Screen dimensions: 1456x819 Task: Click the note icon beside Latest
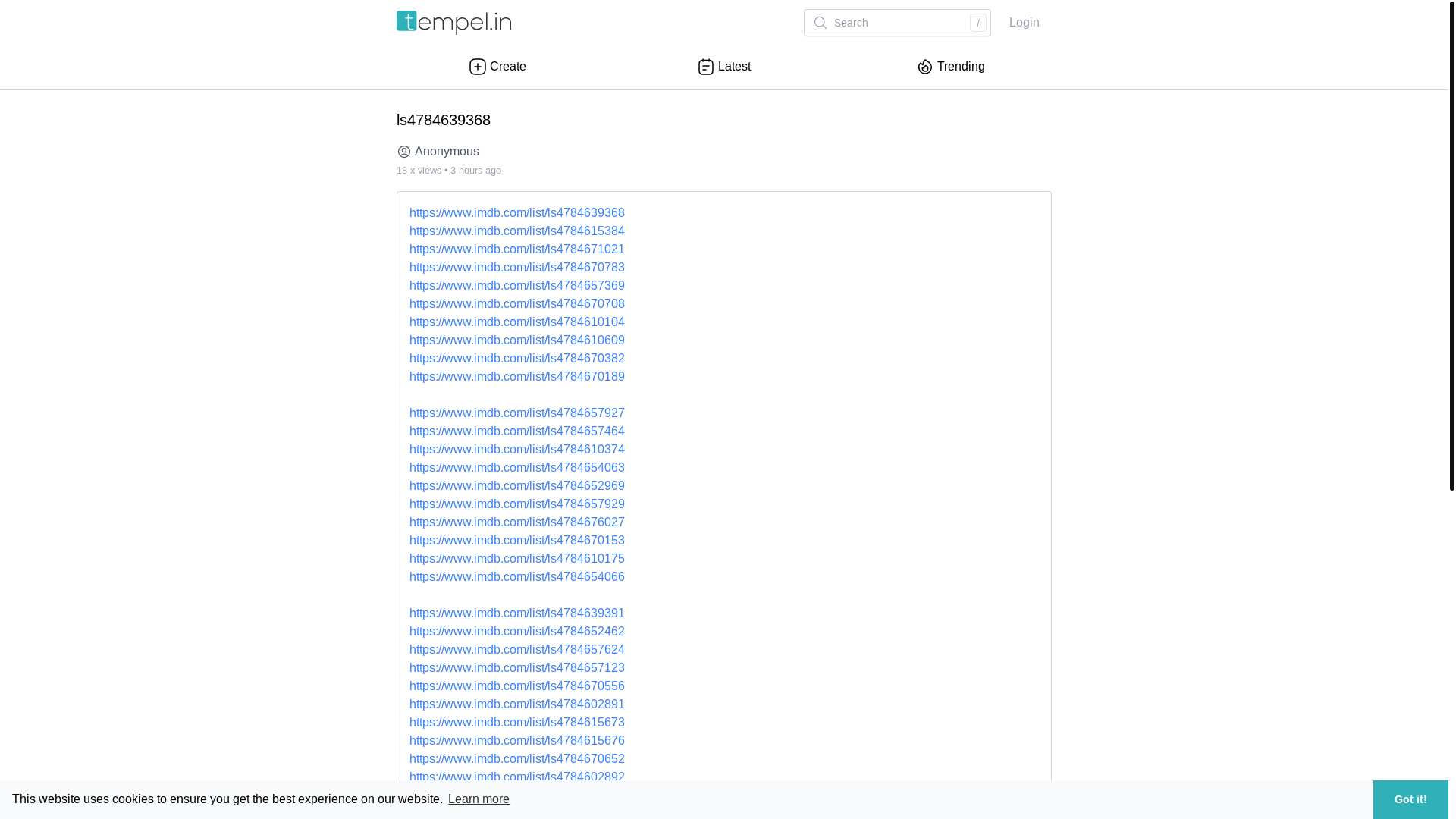[706, 67]
